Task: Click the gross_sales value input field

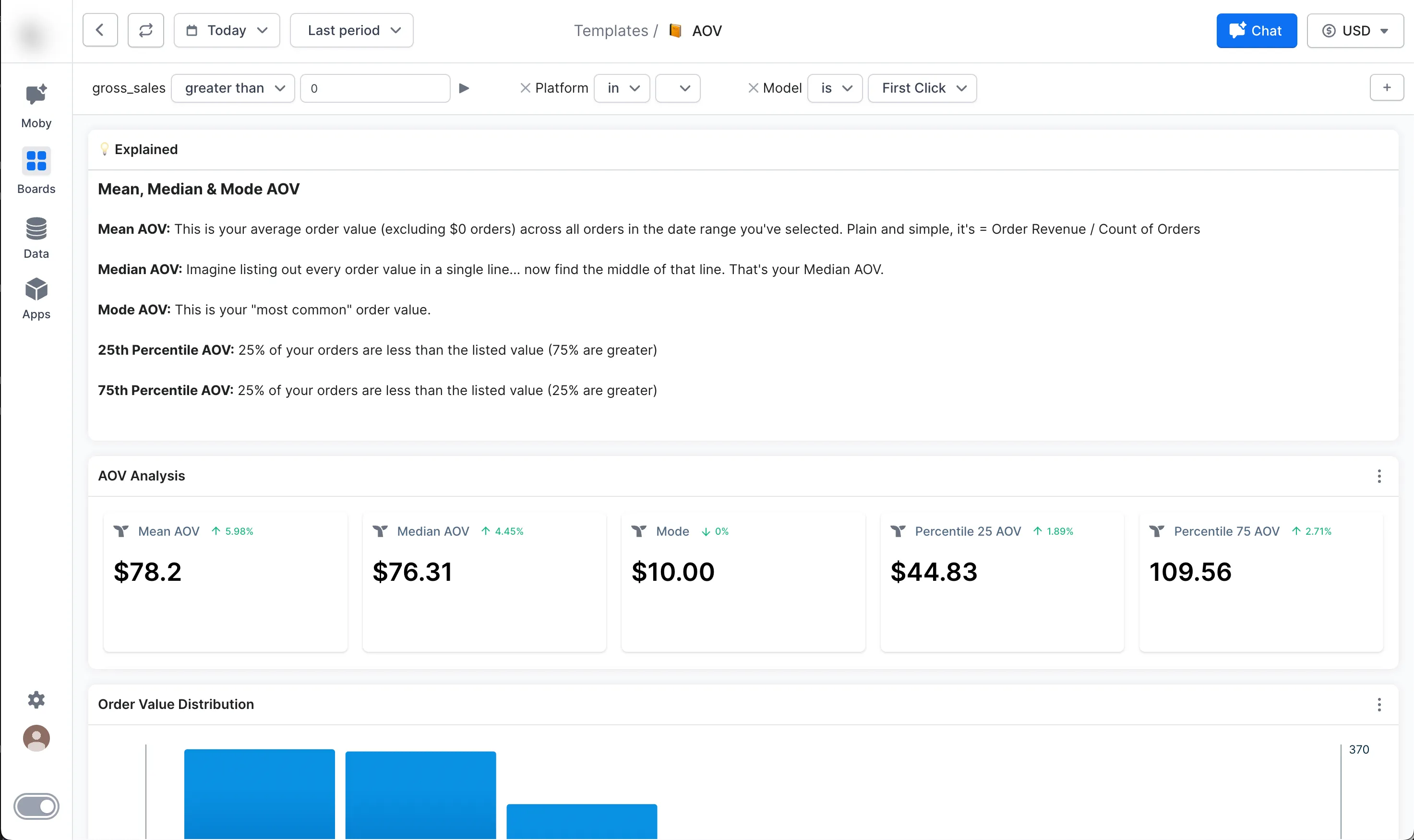Action: tap(374, 88)
